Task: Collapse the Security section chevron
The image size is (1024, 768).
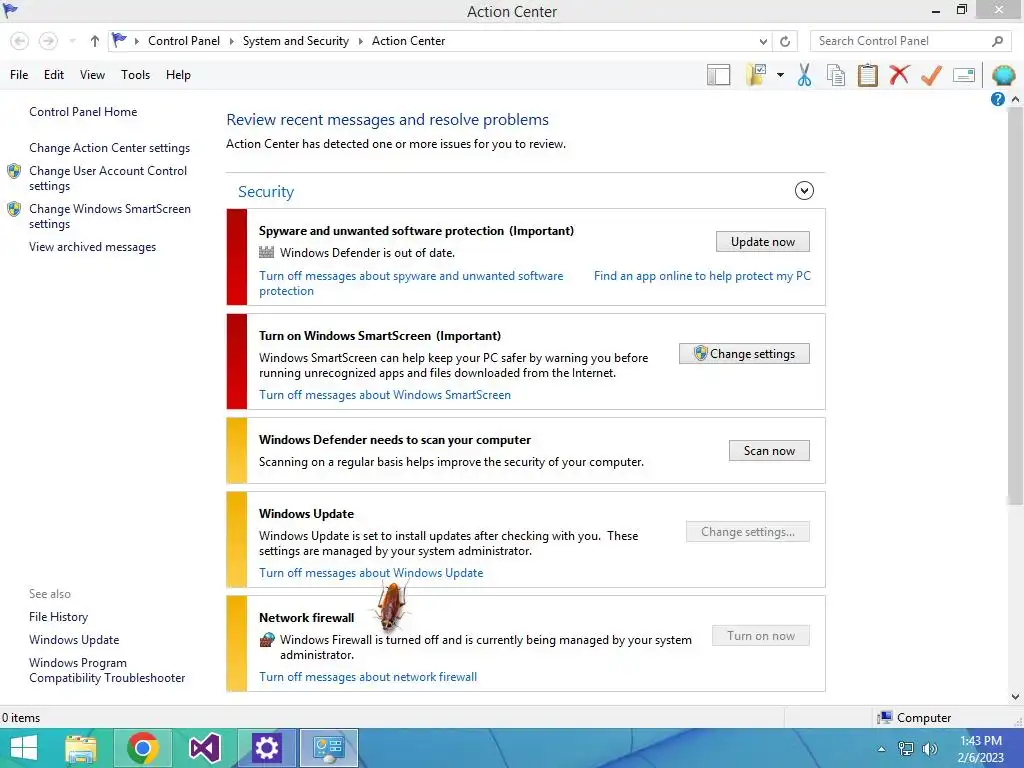Action: click(x=804, y=191)
